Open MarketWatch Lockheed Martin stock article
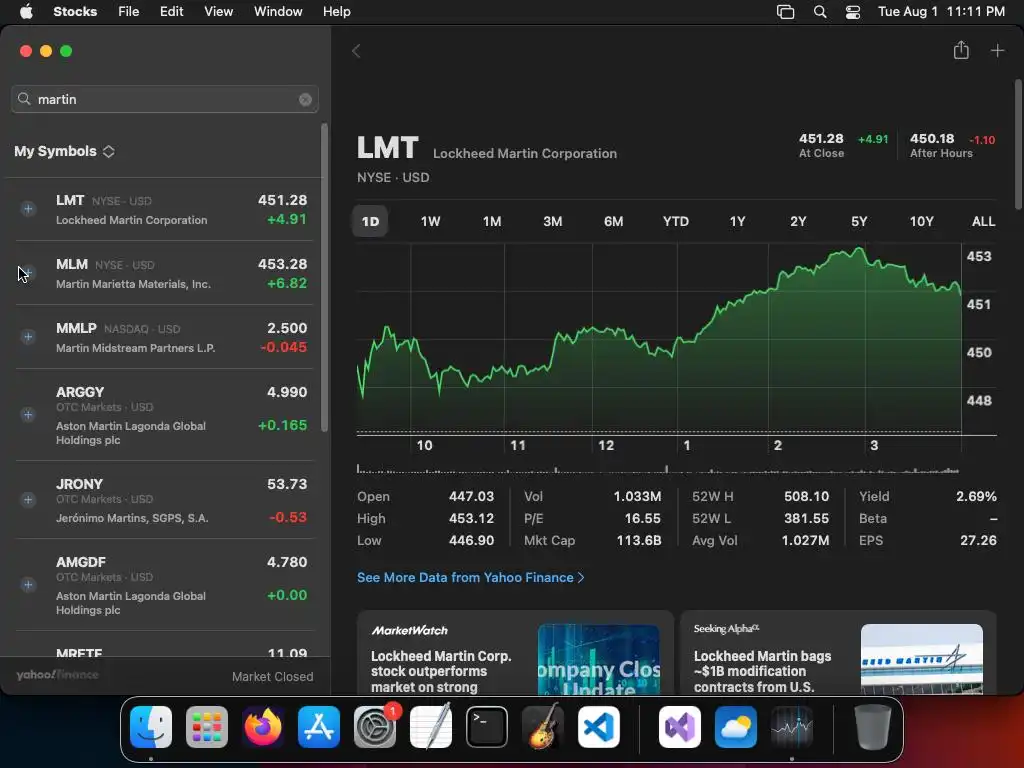 (x=515, y=653)
